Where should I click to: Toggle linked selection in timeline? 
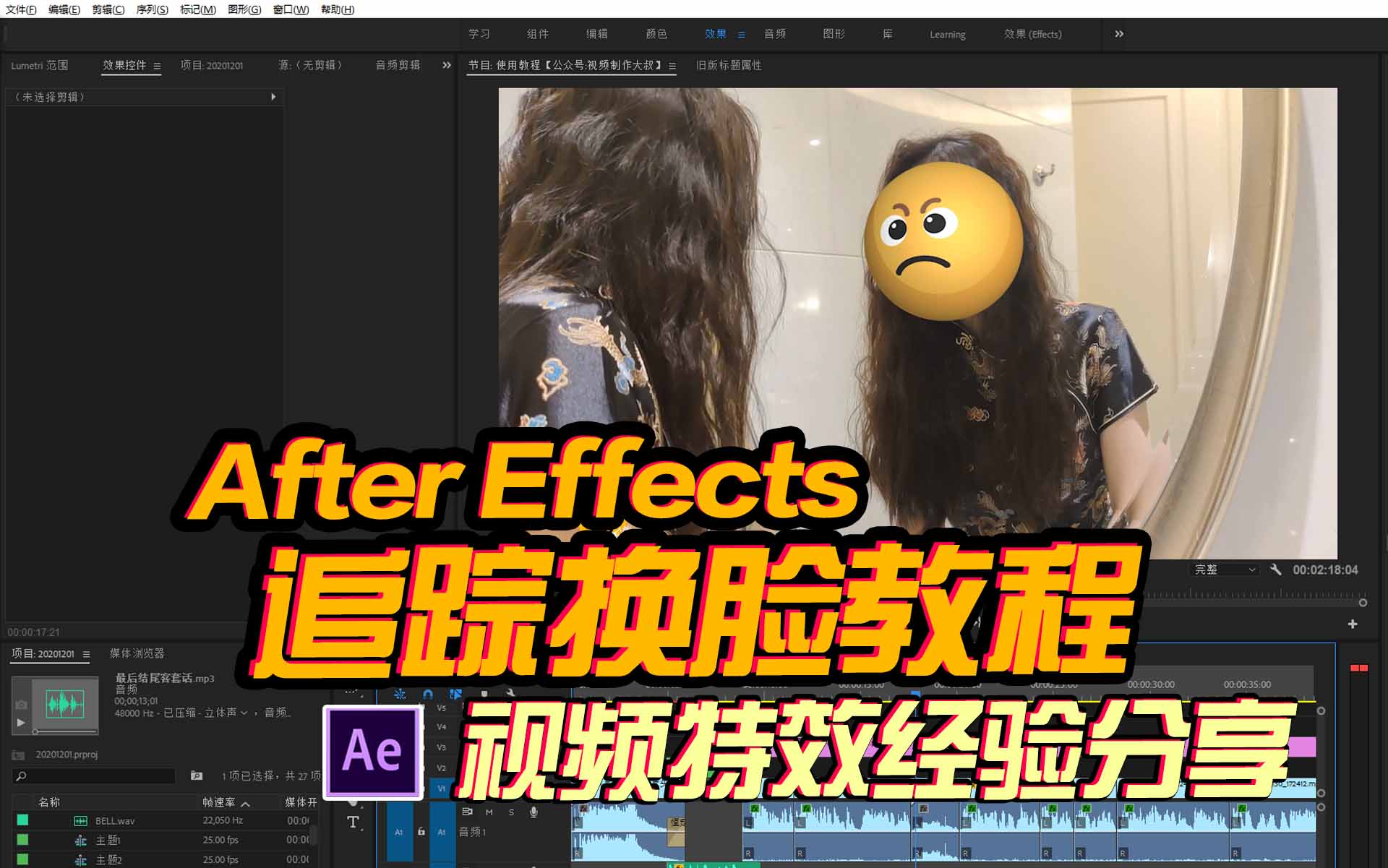455,694
